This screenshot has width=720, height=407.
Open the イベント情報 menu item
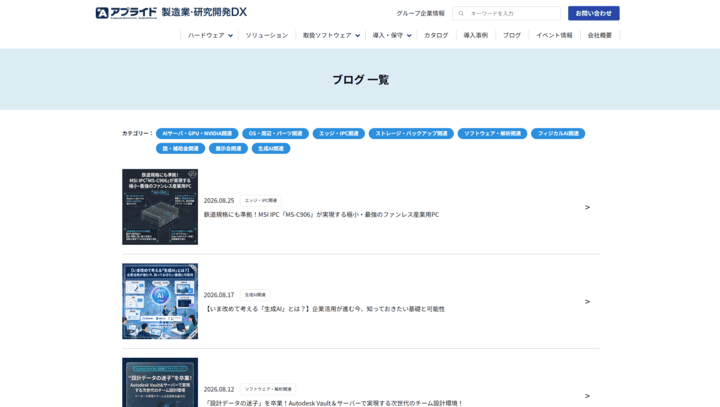(554, 35)
